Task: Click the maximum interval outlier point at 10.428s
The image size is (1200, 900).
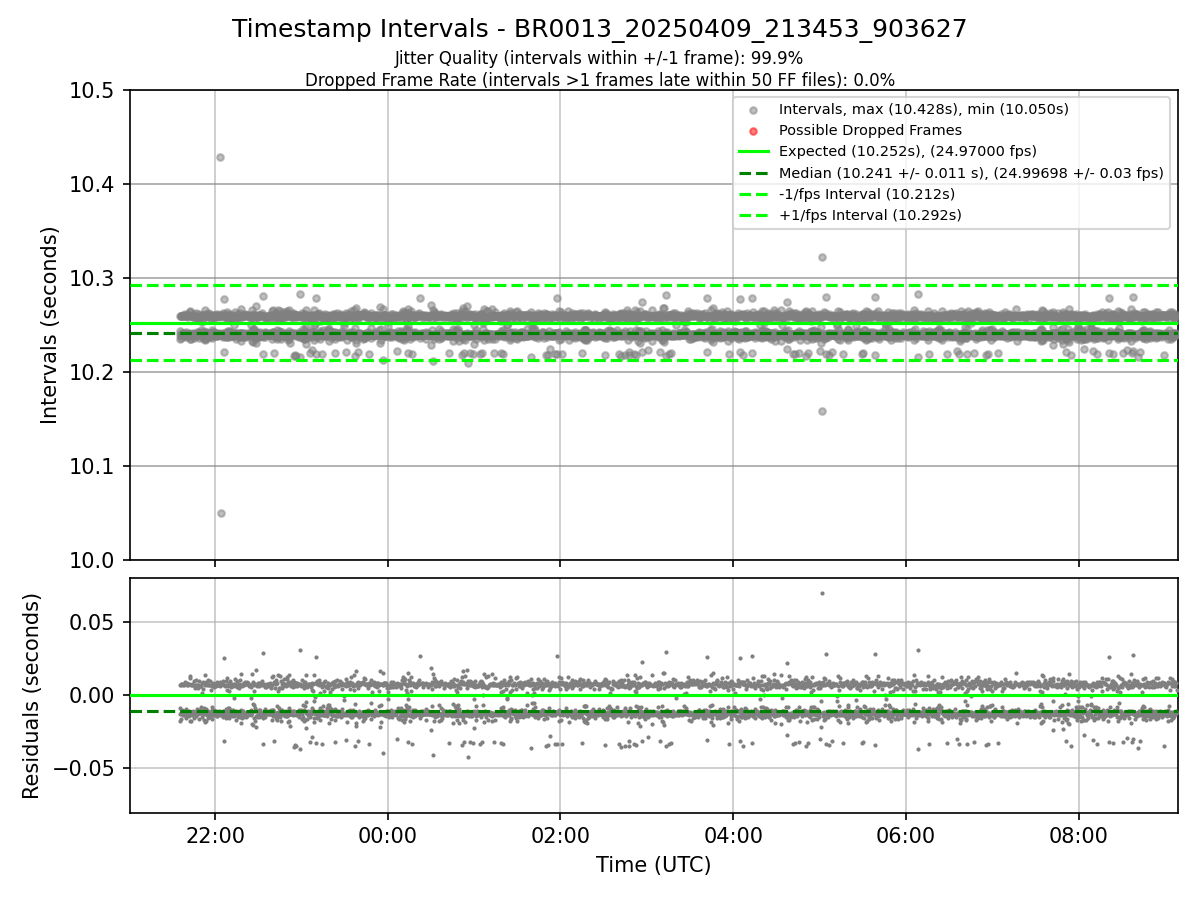Action: pyautogui.click(x=220, y=157)
